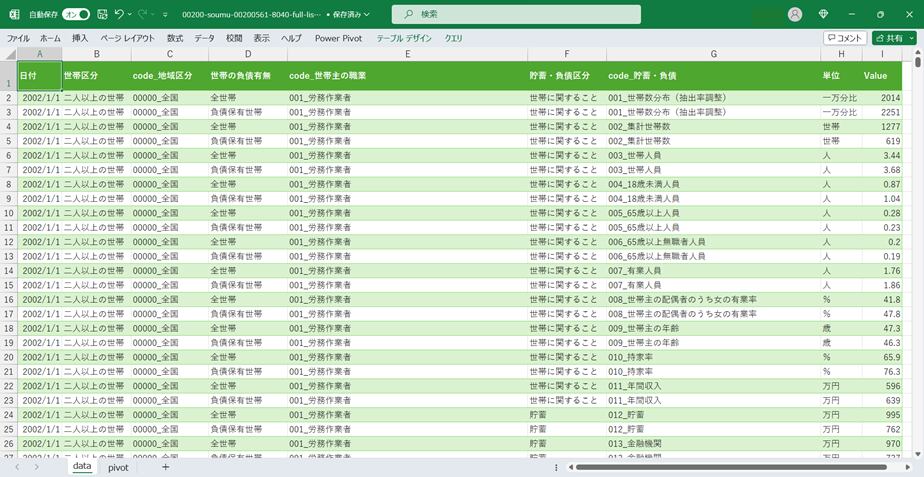Open the user account profile icon
Viewport: 924px width, 477px height.
[x=795, y=15]
